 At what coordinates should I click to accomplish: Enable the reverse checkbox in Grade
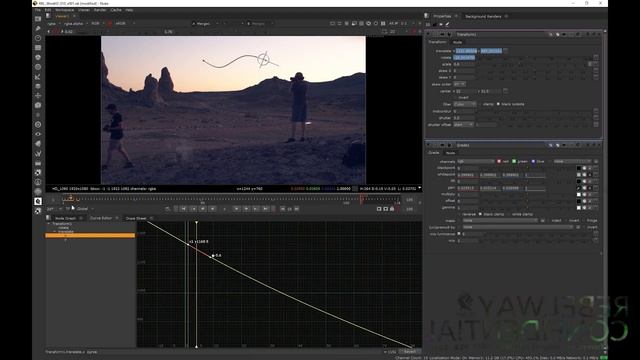[x=460, y=214]
